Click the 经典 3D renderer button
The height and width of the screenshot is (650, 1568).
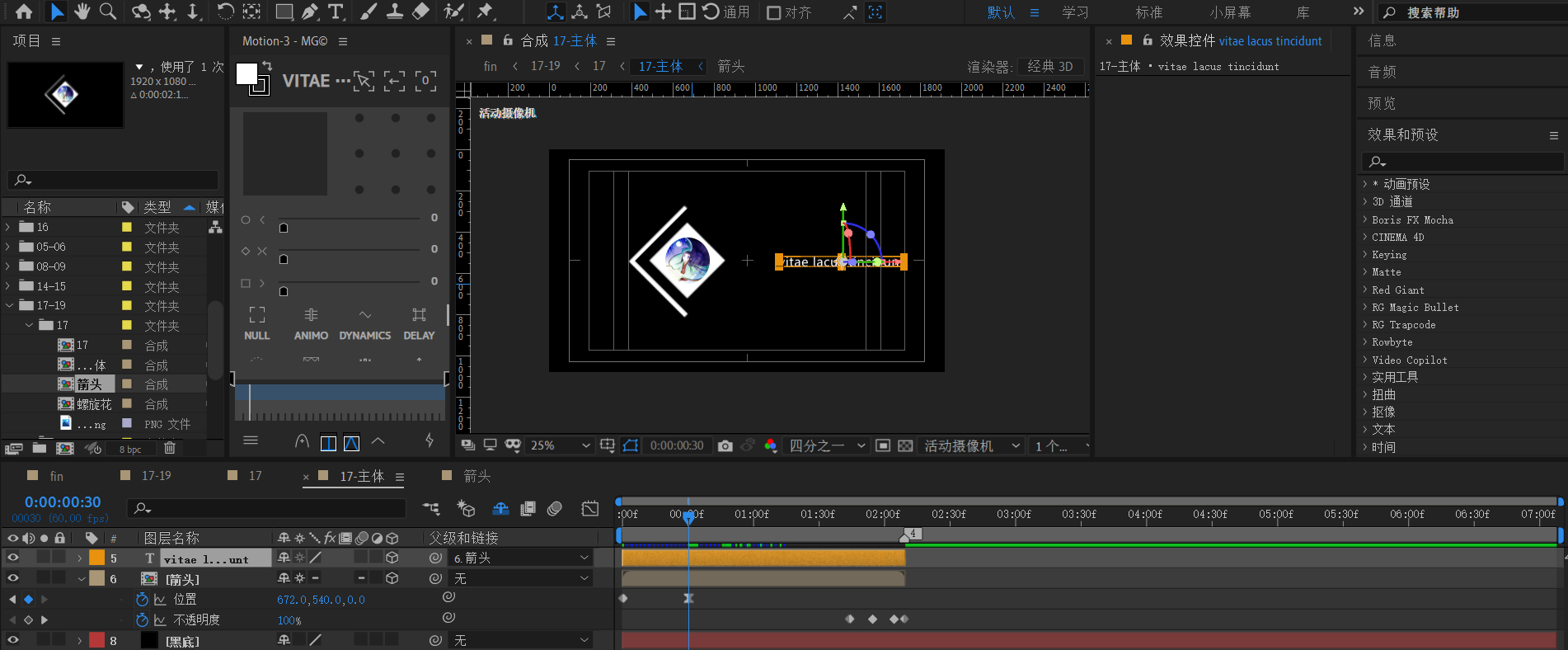click(x=1050, y=66)
